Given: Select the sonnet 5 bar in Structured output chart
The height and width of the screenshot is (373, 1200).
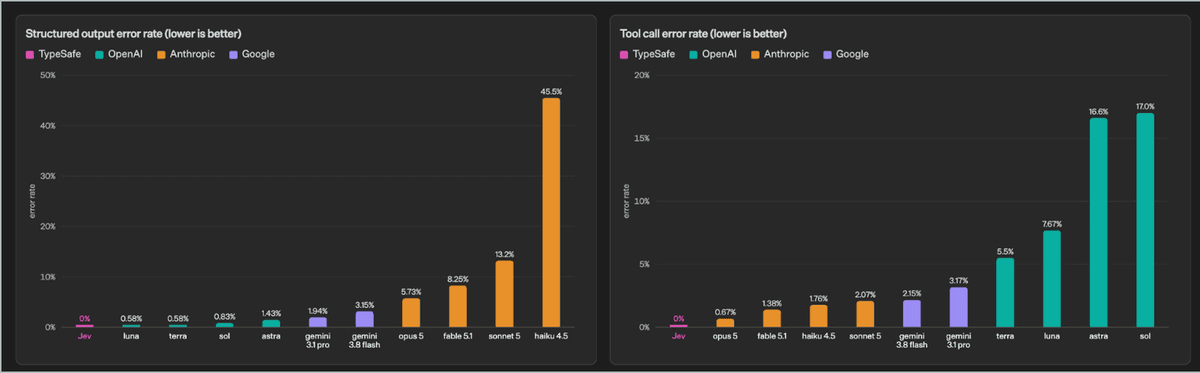Looking at the screenshot, I should click(504, 294).
